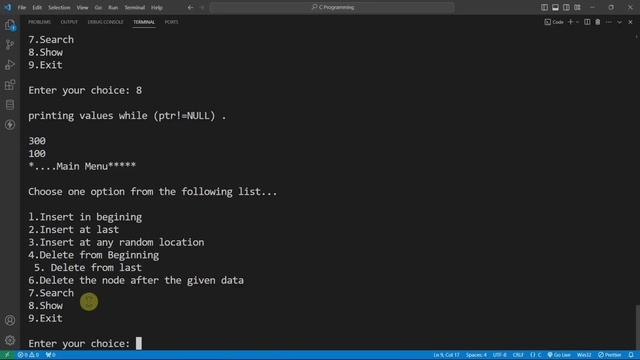This screenshot has height=360, width=640.
Task: Open the Extensions view
Action: (10, 85)
